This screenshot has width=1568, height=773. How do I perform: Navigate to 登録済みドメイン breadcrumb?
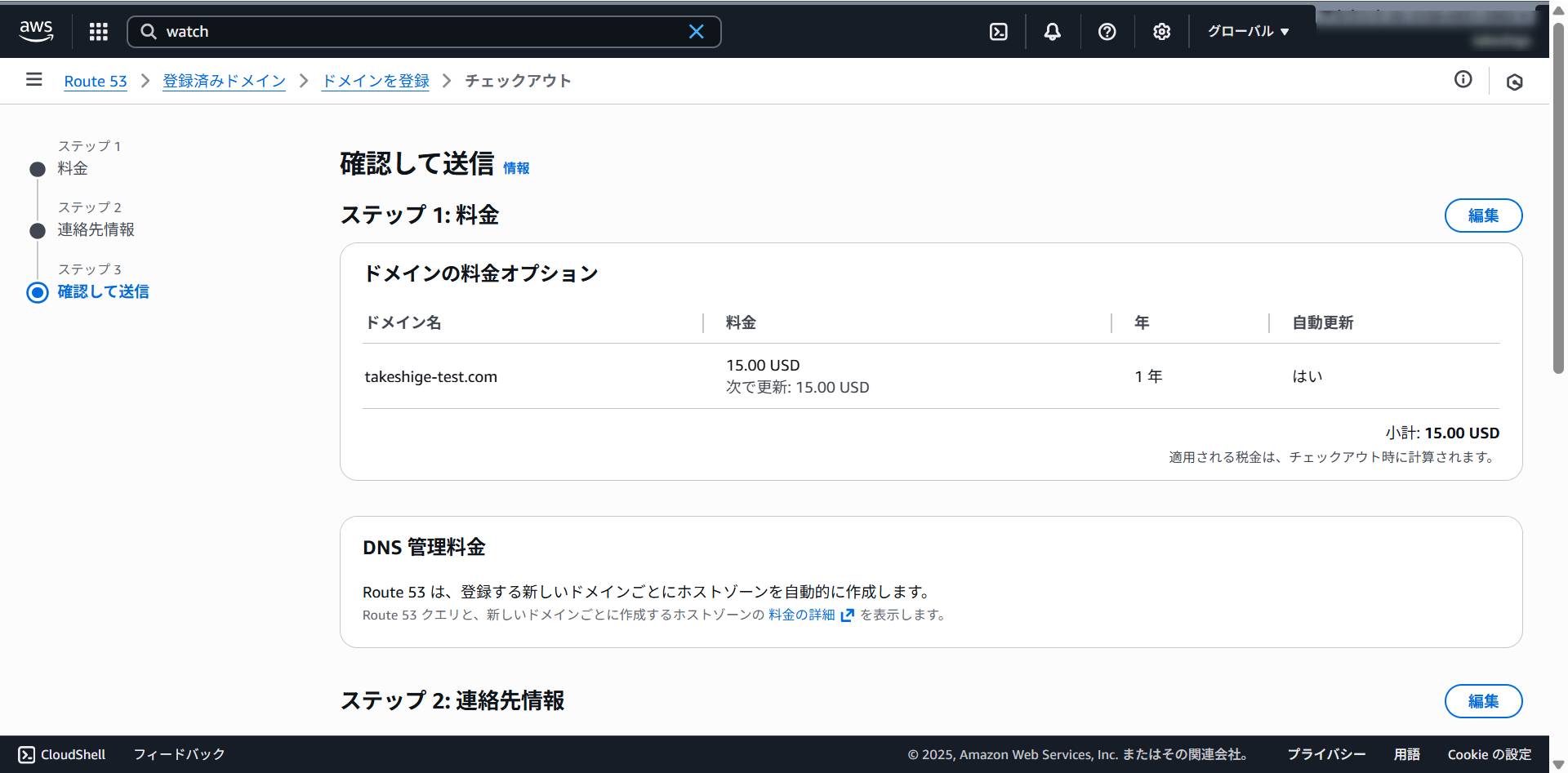point(224,81)
